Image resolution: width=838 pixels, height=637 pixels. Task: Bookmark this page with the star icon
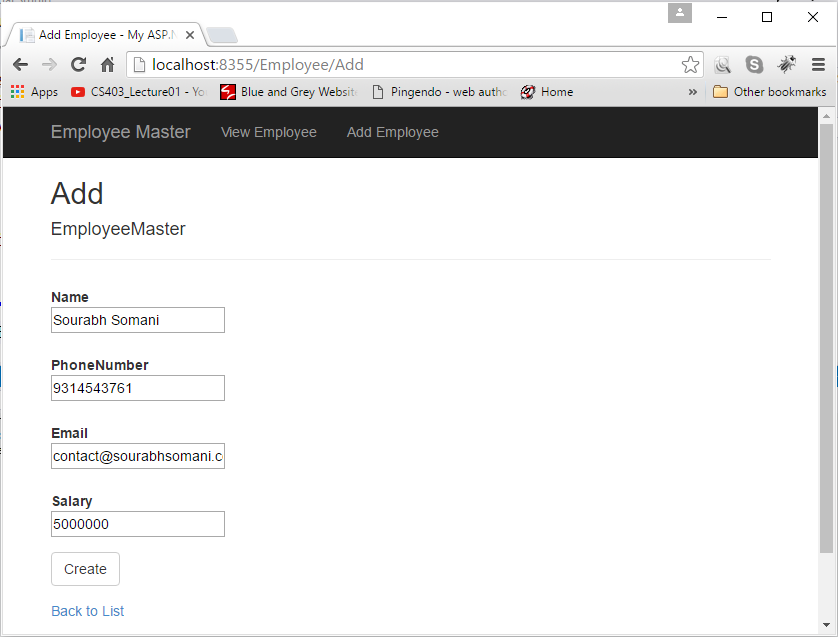(690, 65)
